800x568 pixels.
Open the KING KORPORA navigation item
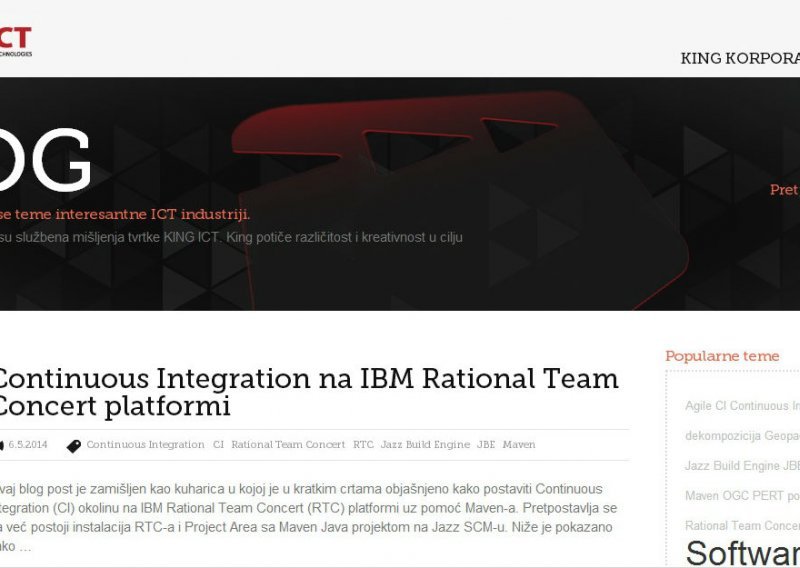[x=740, y=58]
